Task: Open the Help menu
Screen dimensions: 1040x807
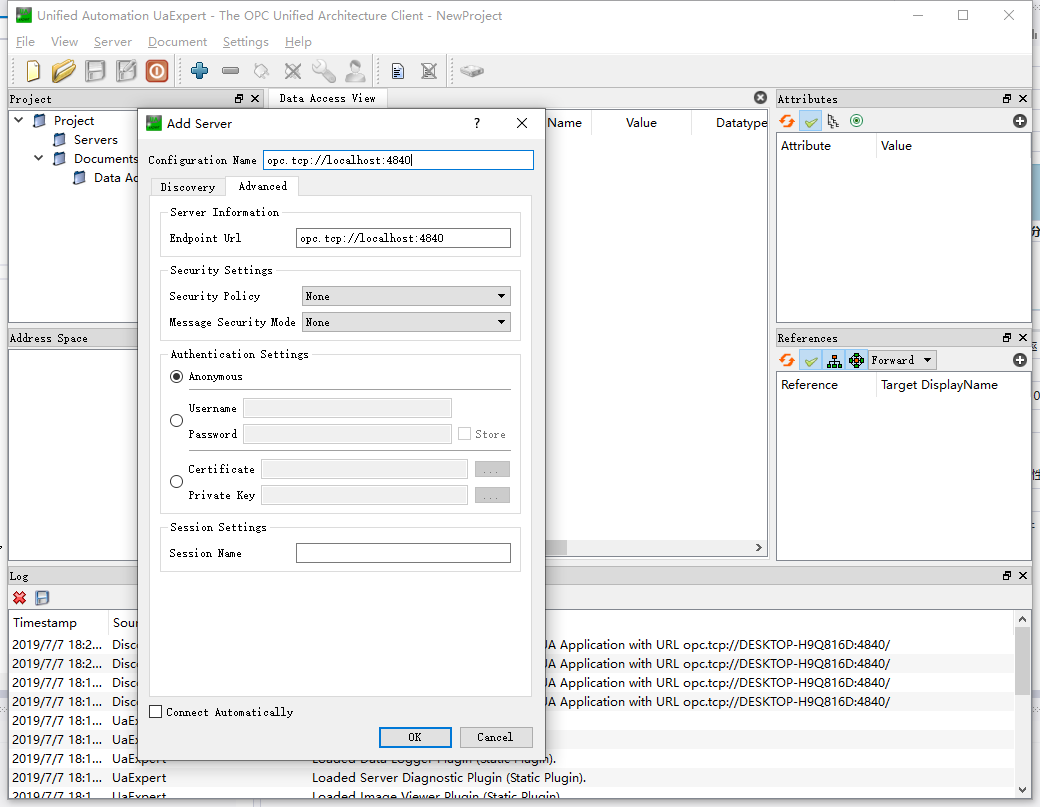Action: click(x=298, y=42)
